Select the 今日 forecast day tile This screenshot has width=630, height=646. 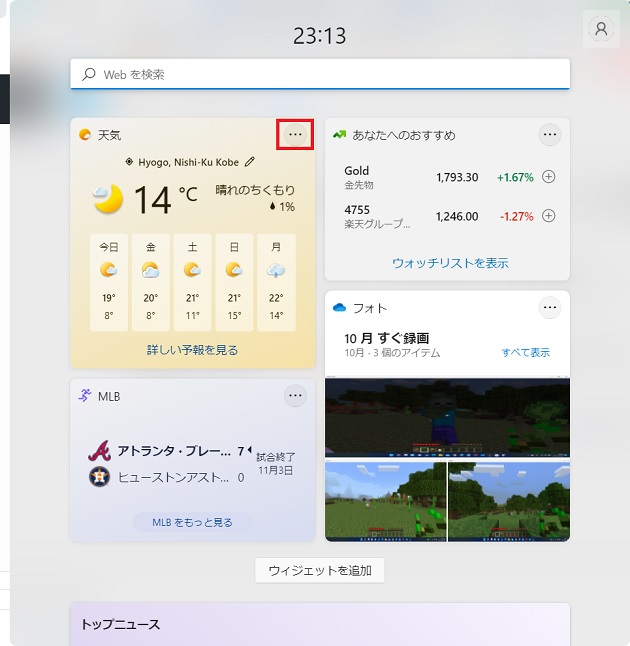tap(108, 282)
